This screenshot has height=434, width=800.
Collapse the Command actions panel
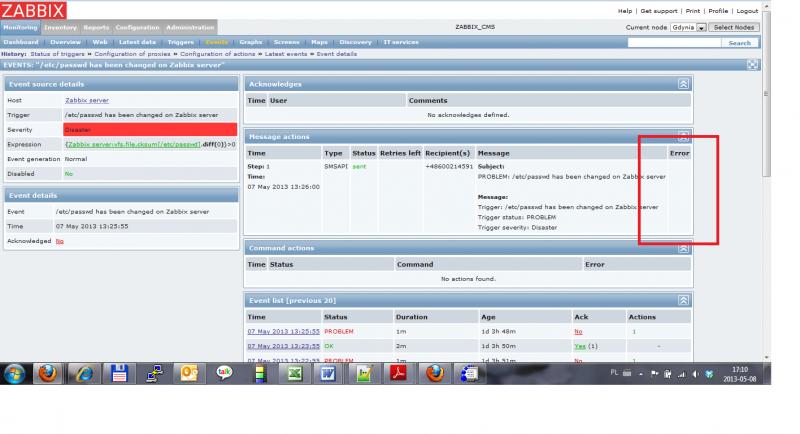click(683, 248)
